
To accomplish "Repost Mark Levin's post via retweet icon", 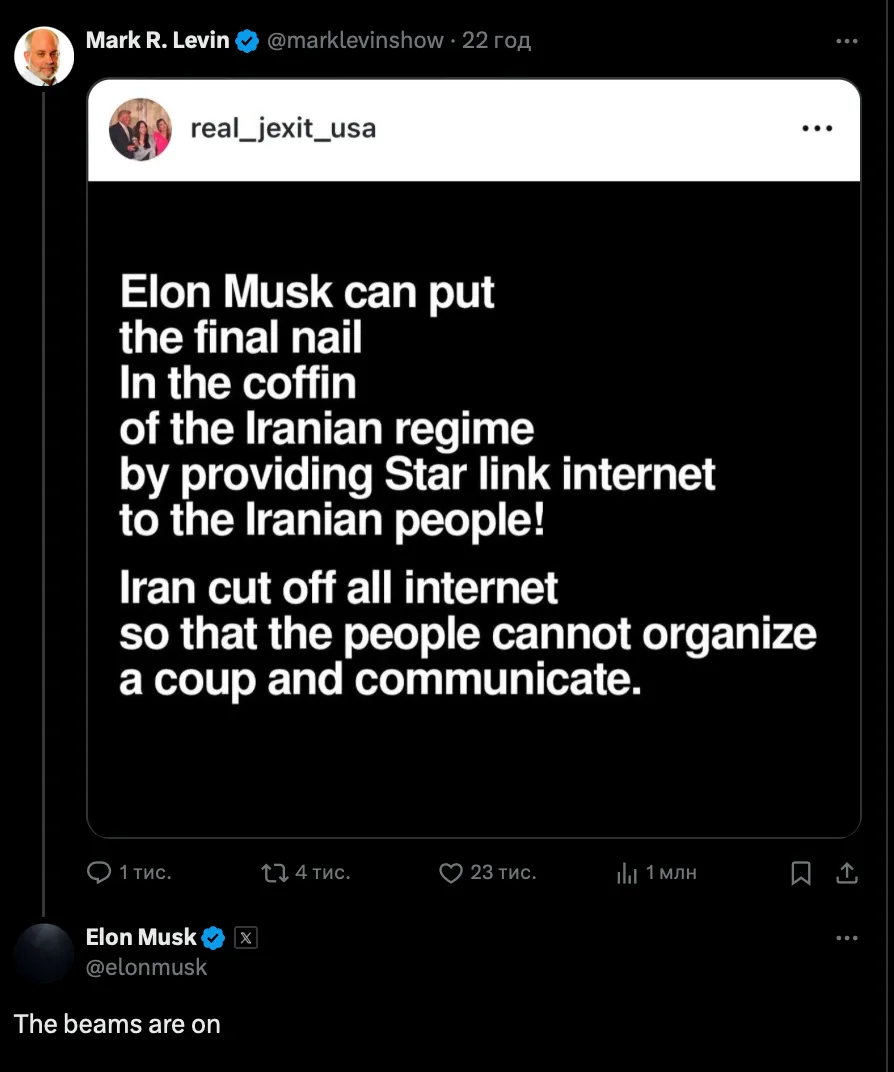I will point(274,873).
